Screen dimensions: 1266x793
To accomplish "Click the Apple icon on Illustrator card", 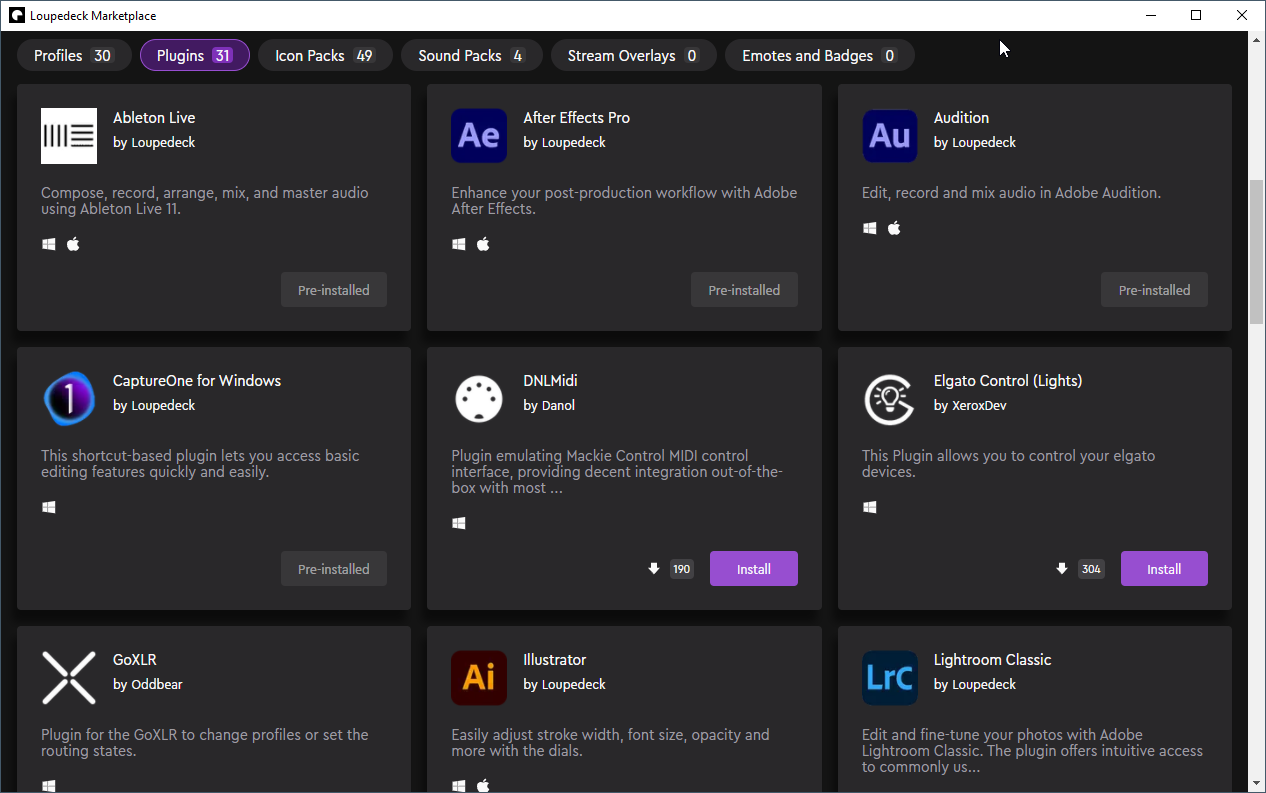I will coord(483,786).
